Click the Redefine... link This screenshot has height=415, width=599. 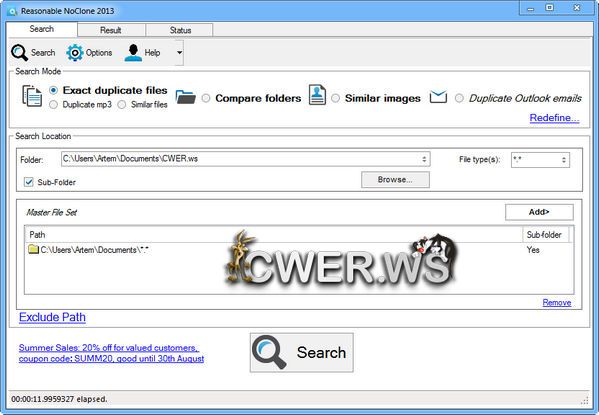[x=554, y=118]
